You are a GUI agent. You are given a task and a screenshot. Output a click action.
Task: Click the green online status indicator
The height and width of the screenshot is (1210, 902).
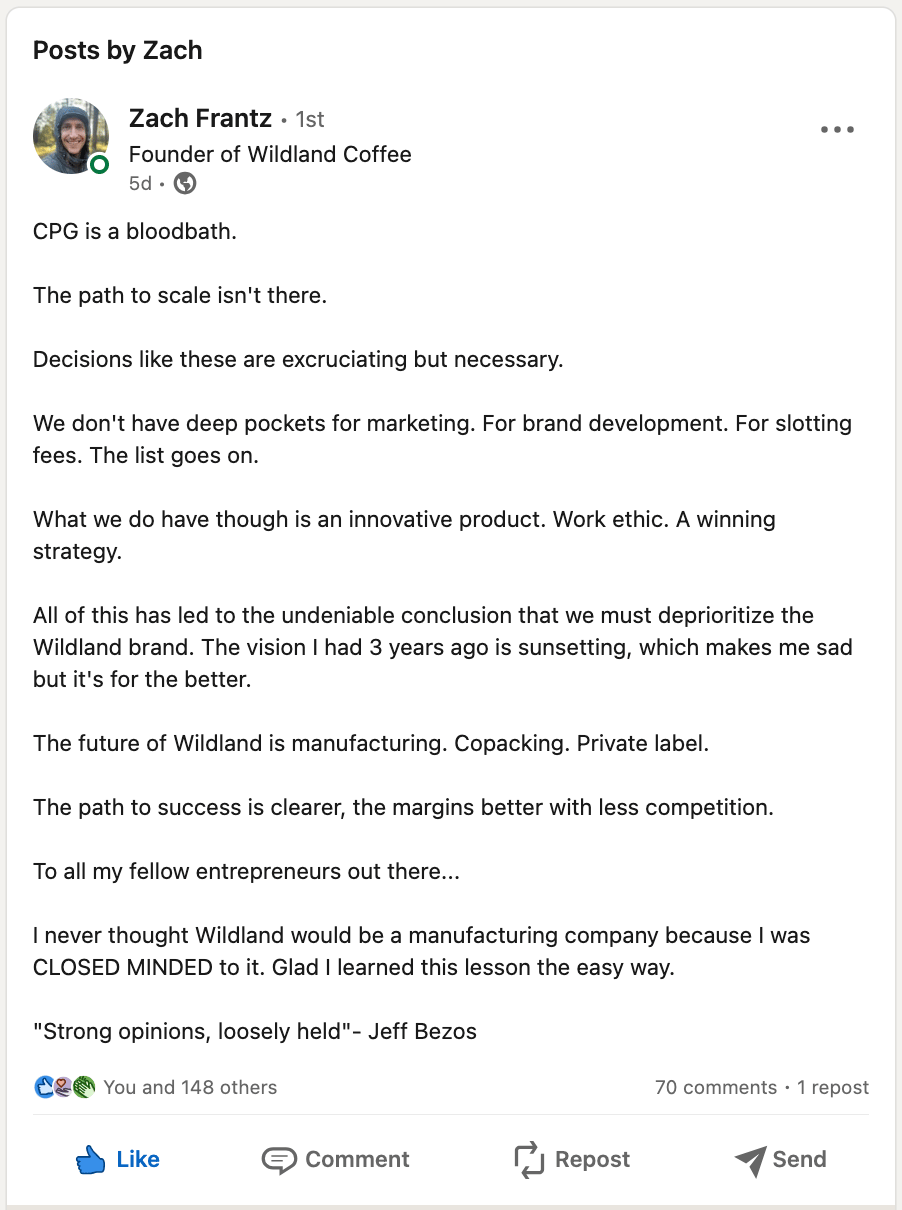pos(99,164)
